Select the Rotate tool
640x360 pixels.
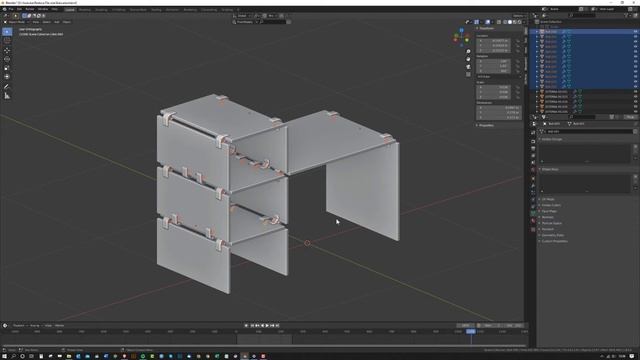pos(7,59)
